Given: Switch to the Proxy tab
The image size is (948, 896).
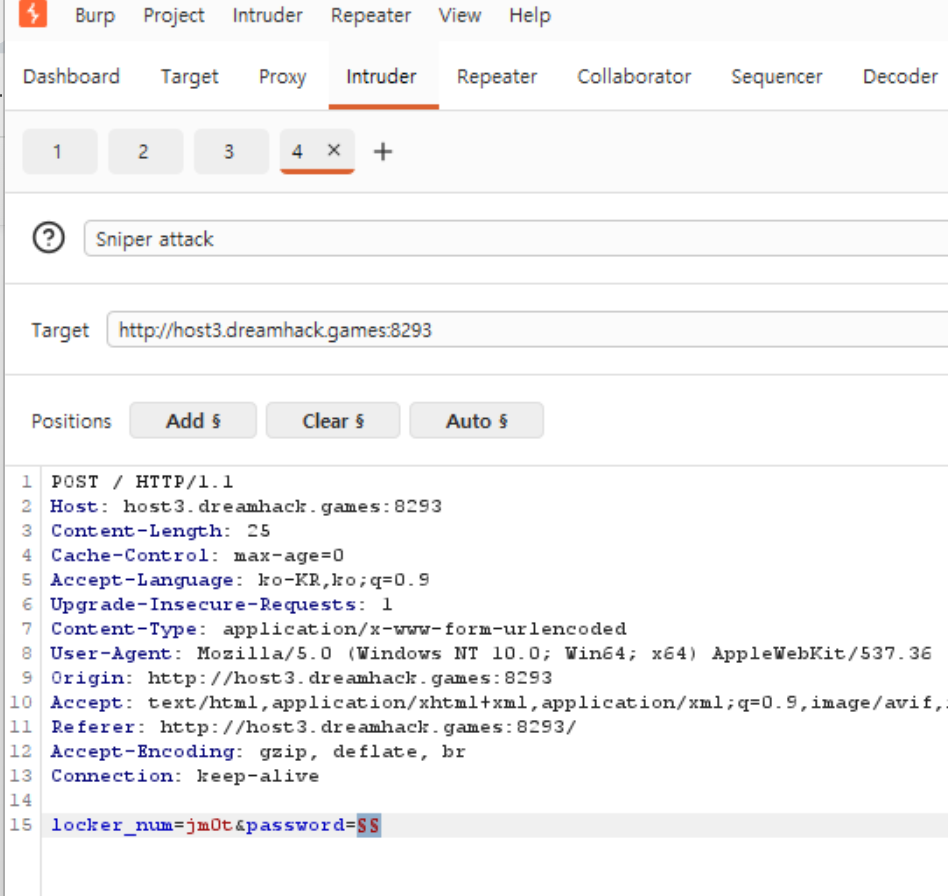Looking at the screenshot, I should [282, 76].
